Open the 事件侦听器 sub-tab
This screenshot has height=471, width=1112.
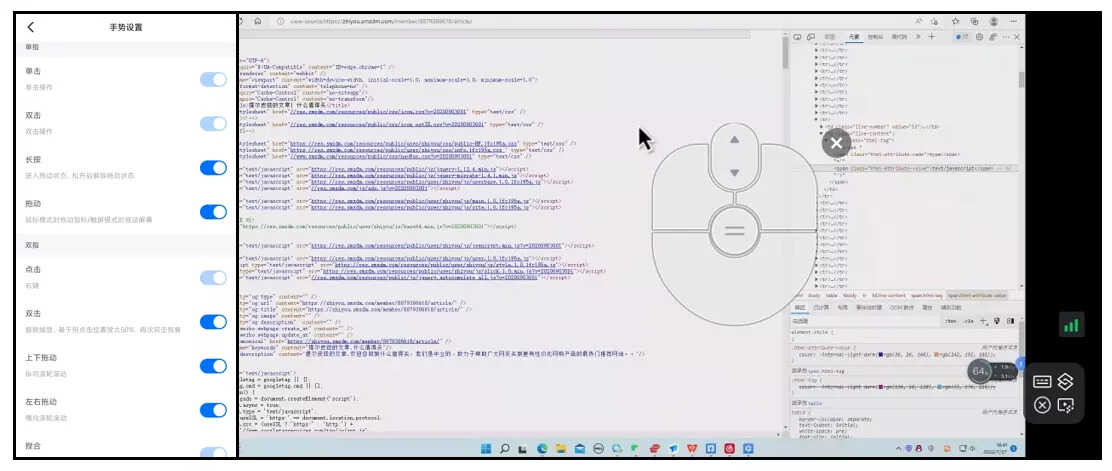[869, 308]
